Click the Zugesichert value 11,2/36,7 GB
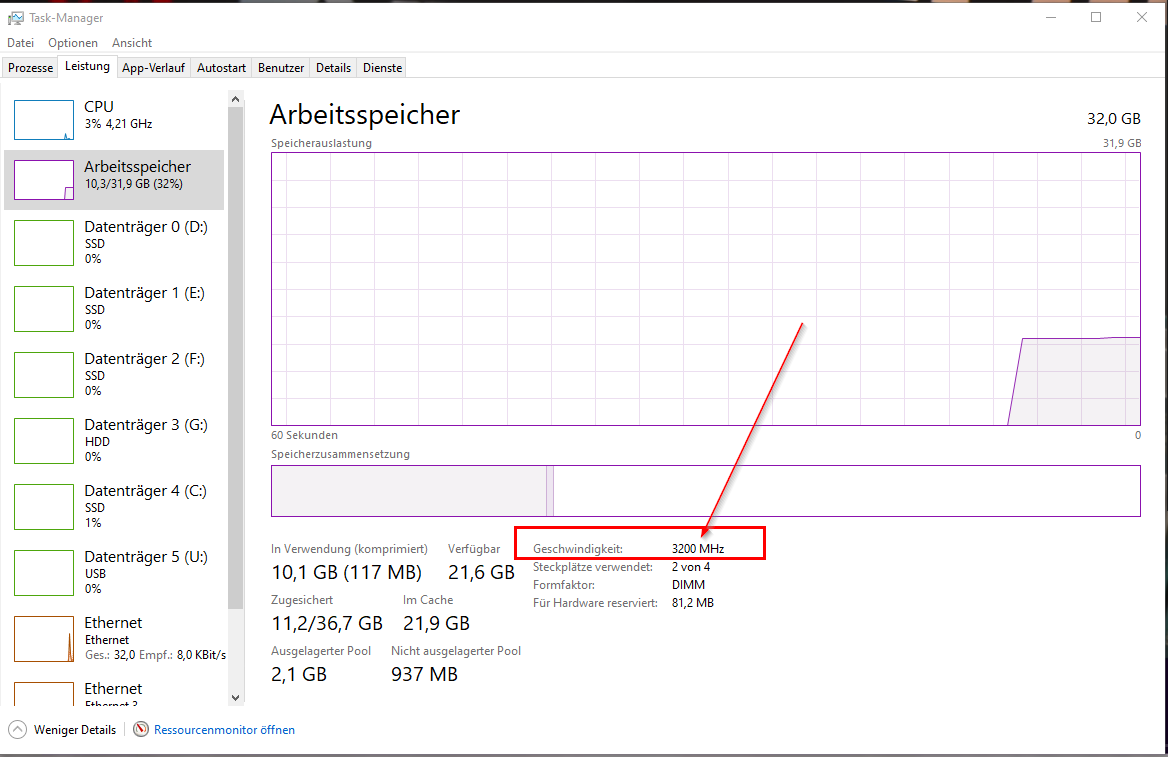Screen dimensions: 1168x757 click(x=327, y=623)
